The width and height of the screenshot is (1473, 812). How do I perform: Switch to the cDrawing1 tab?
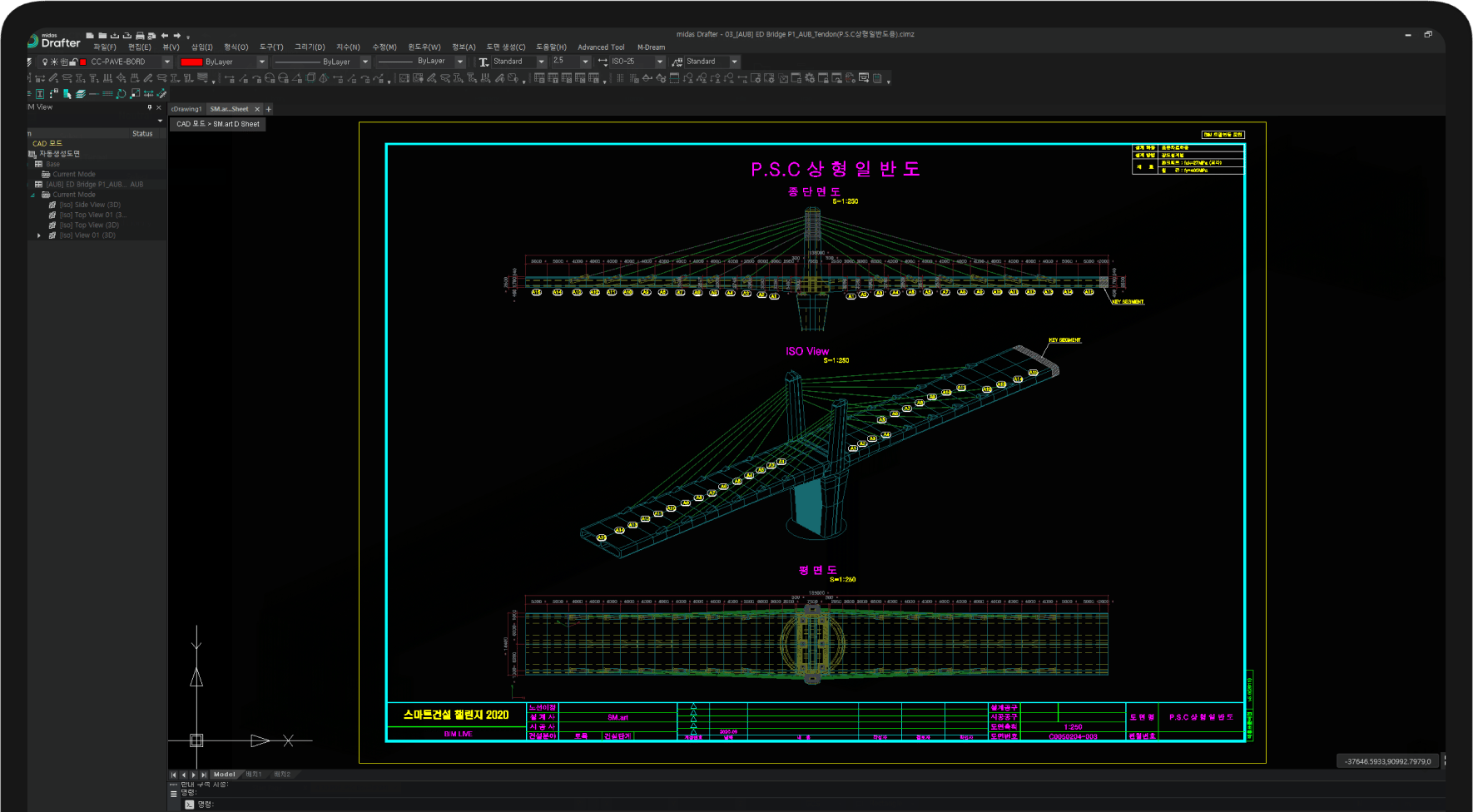tap(186, 109)
